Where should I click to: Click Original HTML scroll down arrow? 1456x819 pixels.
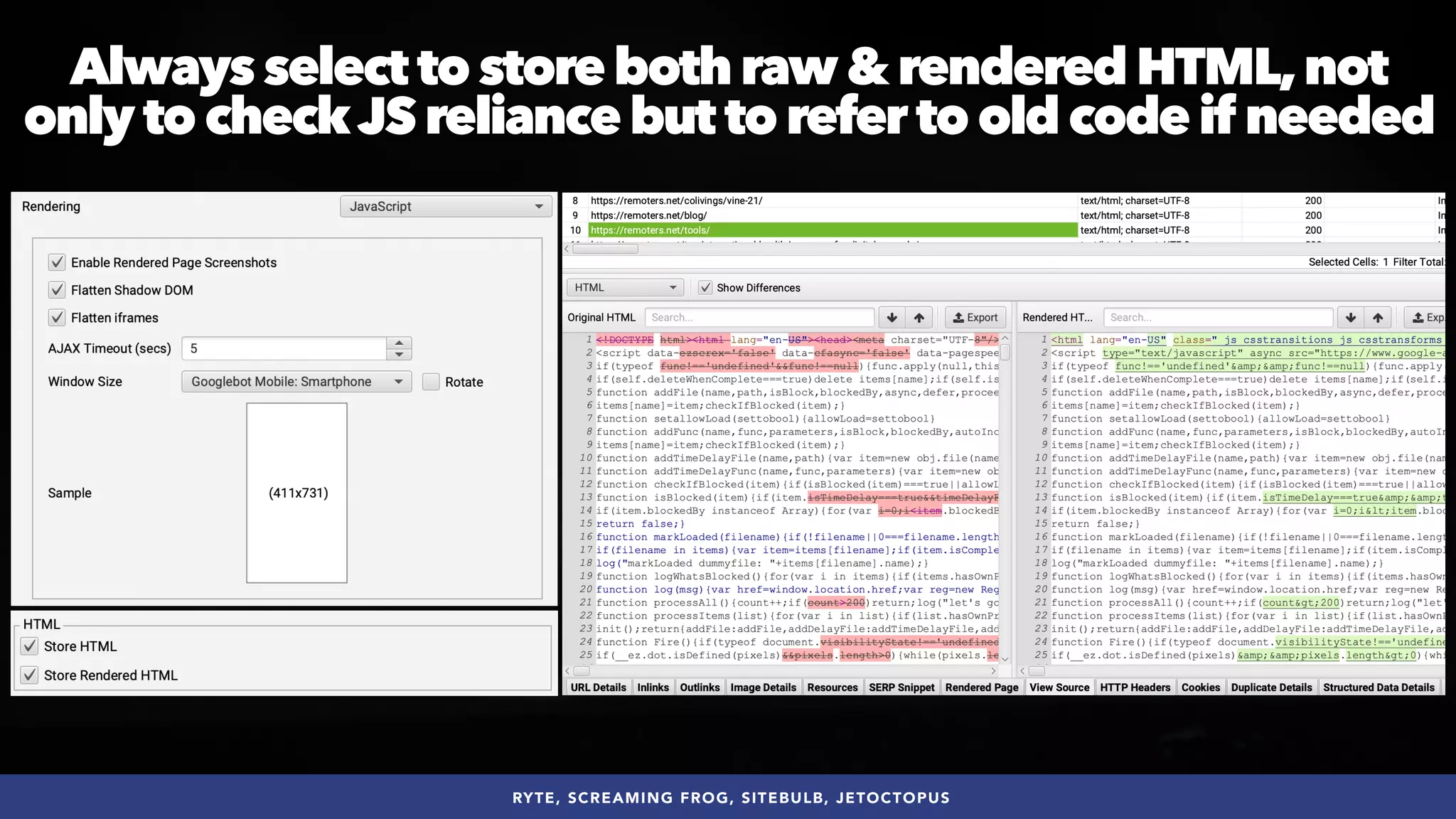coord(1005,660)
